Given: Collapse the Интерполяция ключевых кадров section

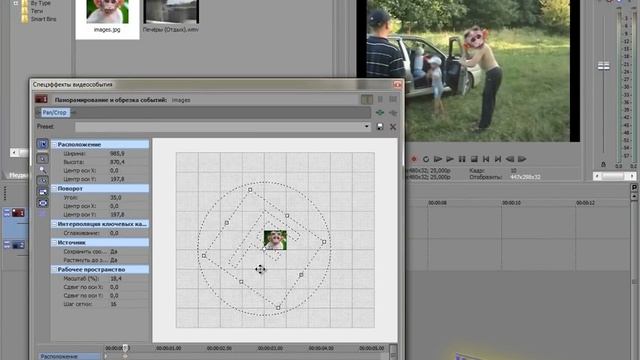Looking at the screenshot, I should tap(54, 224).
